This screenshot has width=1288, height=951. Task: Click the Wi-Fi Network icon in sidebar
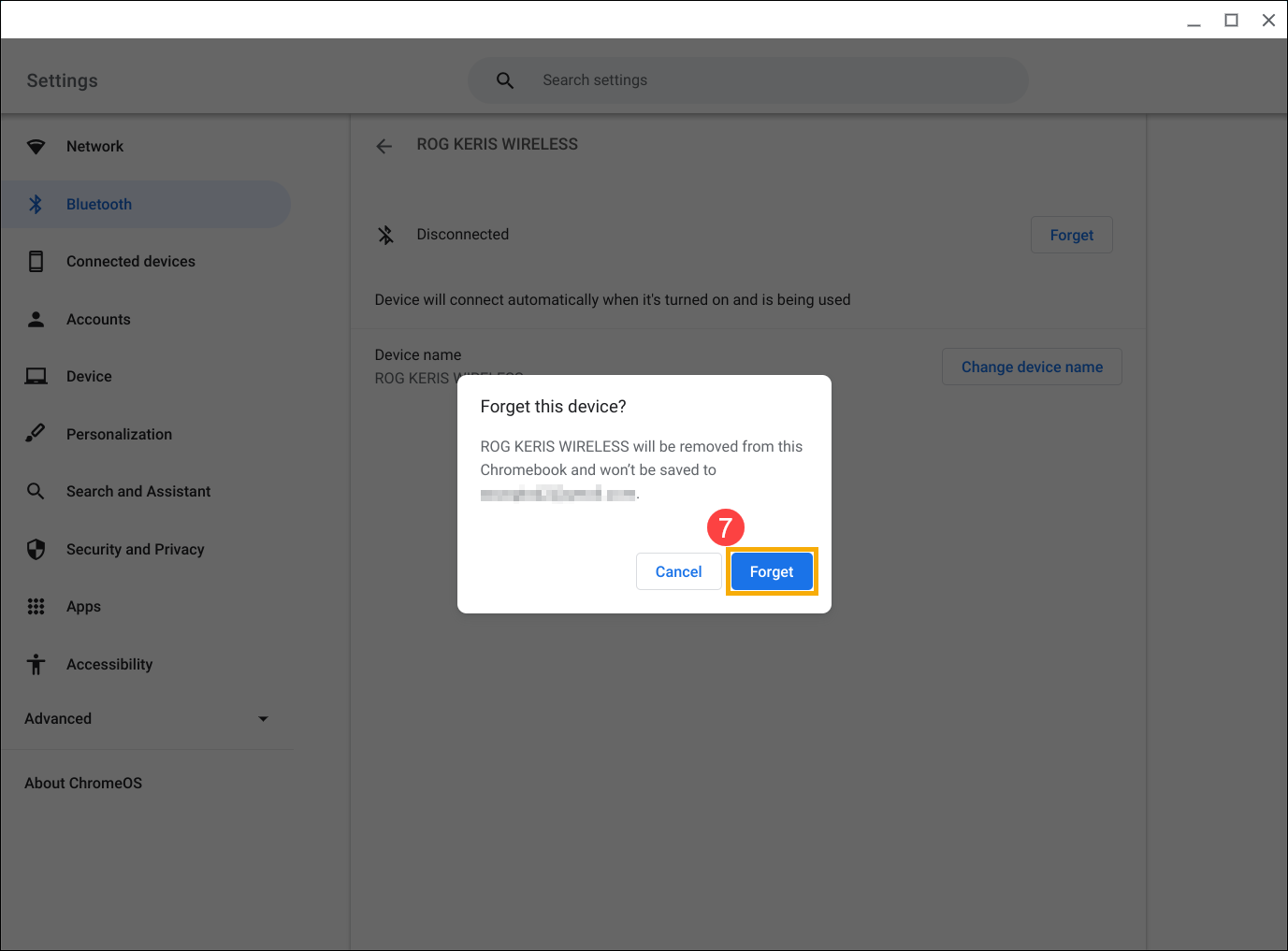click(x=36, y=147)
